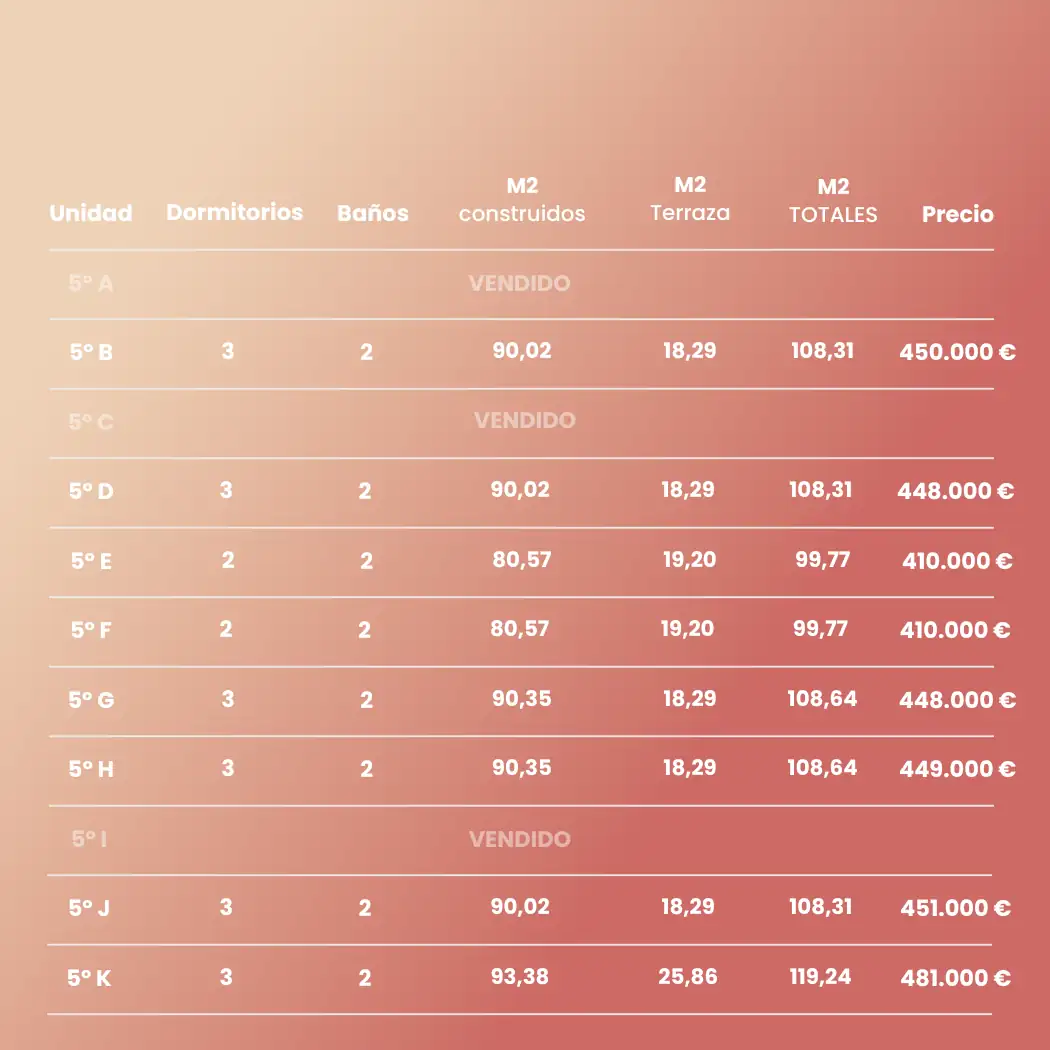Click the Dormitorios column header
Image resolution: width=1050 pixels, height=1050 pixels.
pyautogui.click(x=234, y=212)
